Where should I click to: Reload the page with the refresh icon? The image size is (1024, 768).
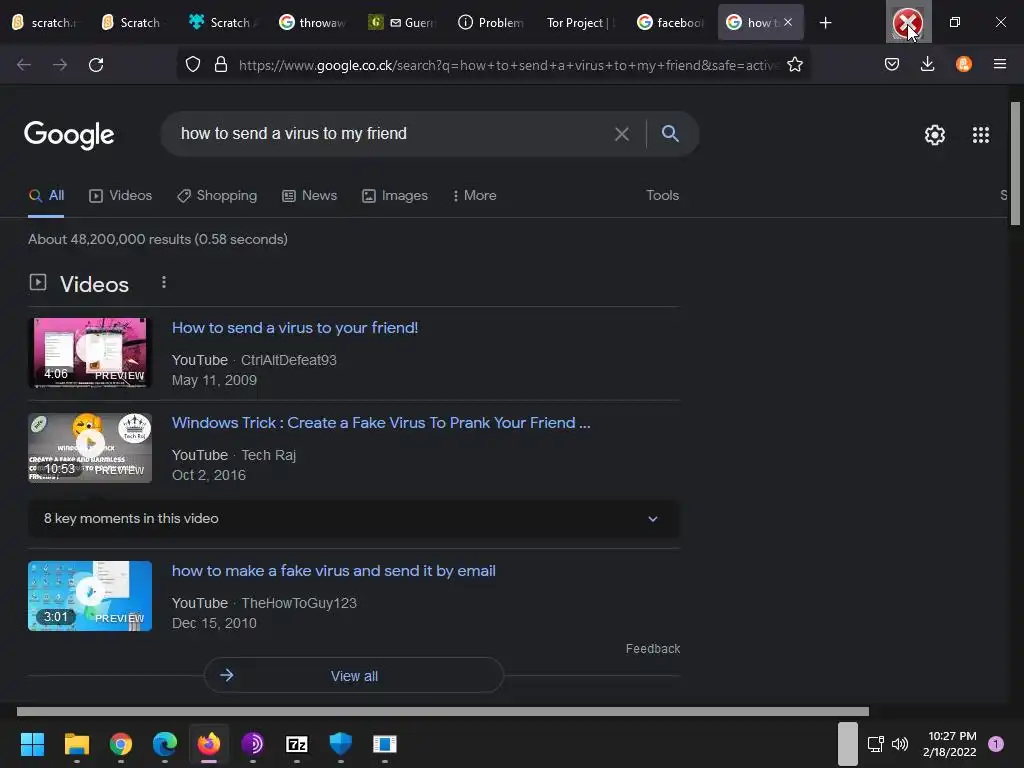coord(96,65)
